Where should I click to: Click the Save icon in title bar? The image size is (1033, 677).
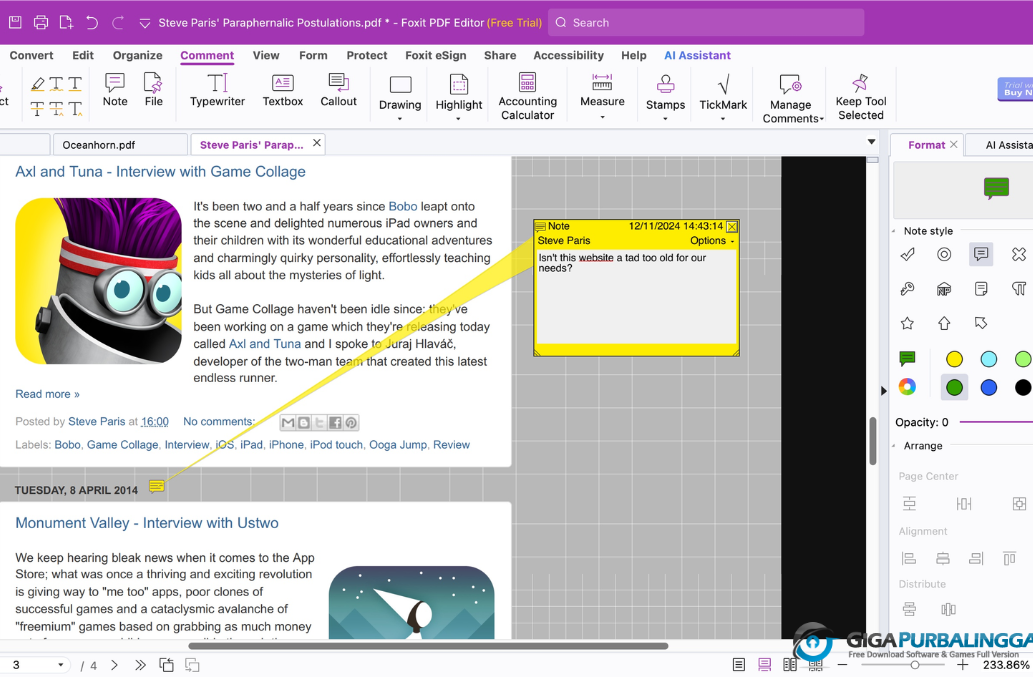15,22
